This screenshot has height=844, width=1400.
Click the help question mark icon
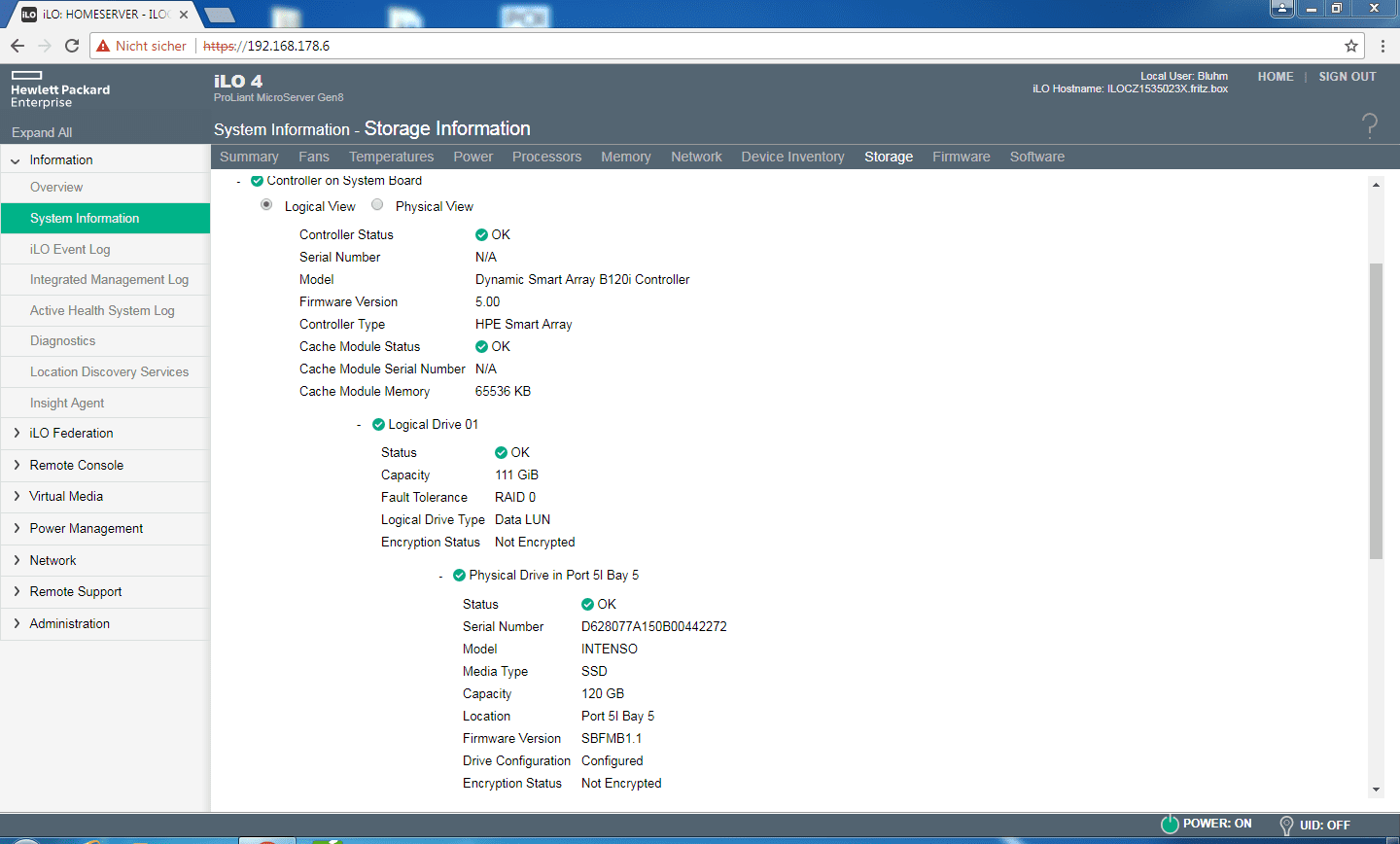[1370, 125]
